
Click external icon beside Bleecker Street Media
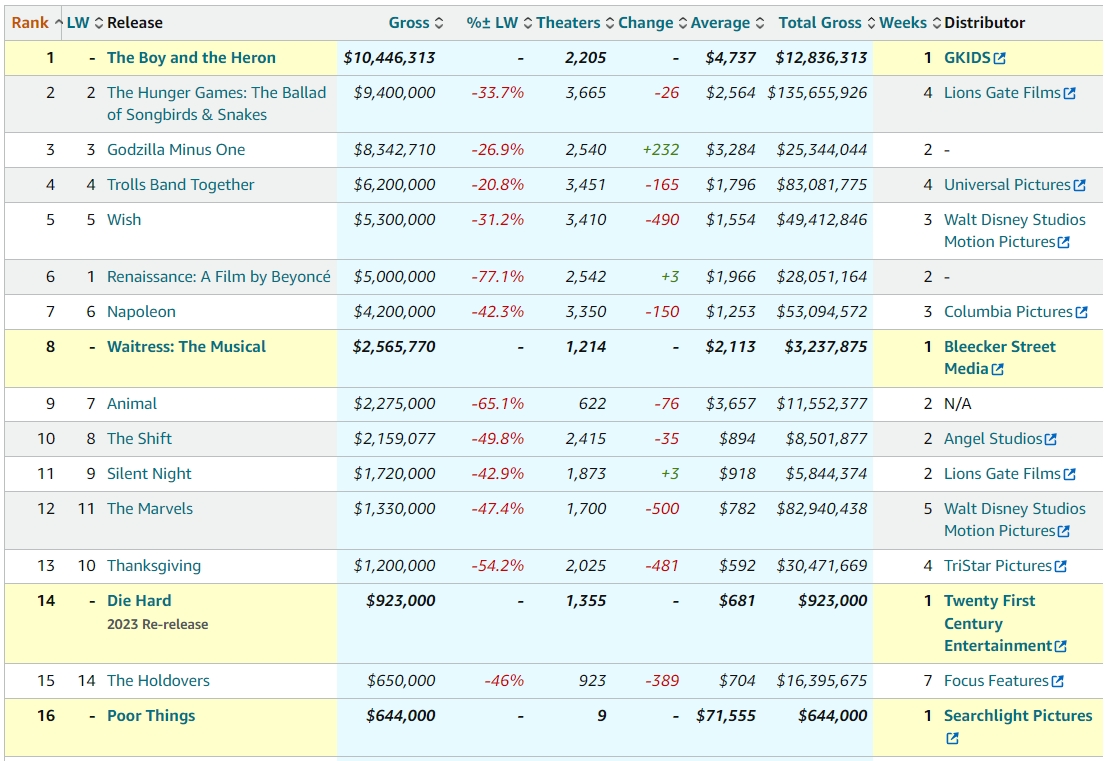point(997,370)
